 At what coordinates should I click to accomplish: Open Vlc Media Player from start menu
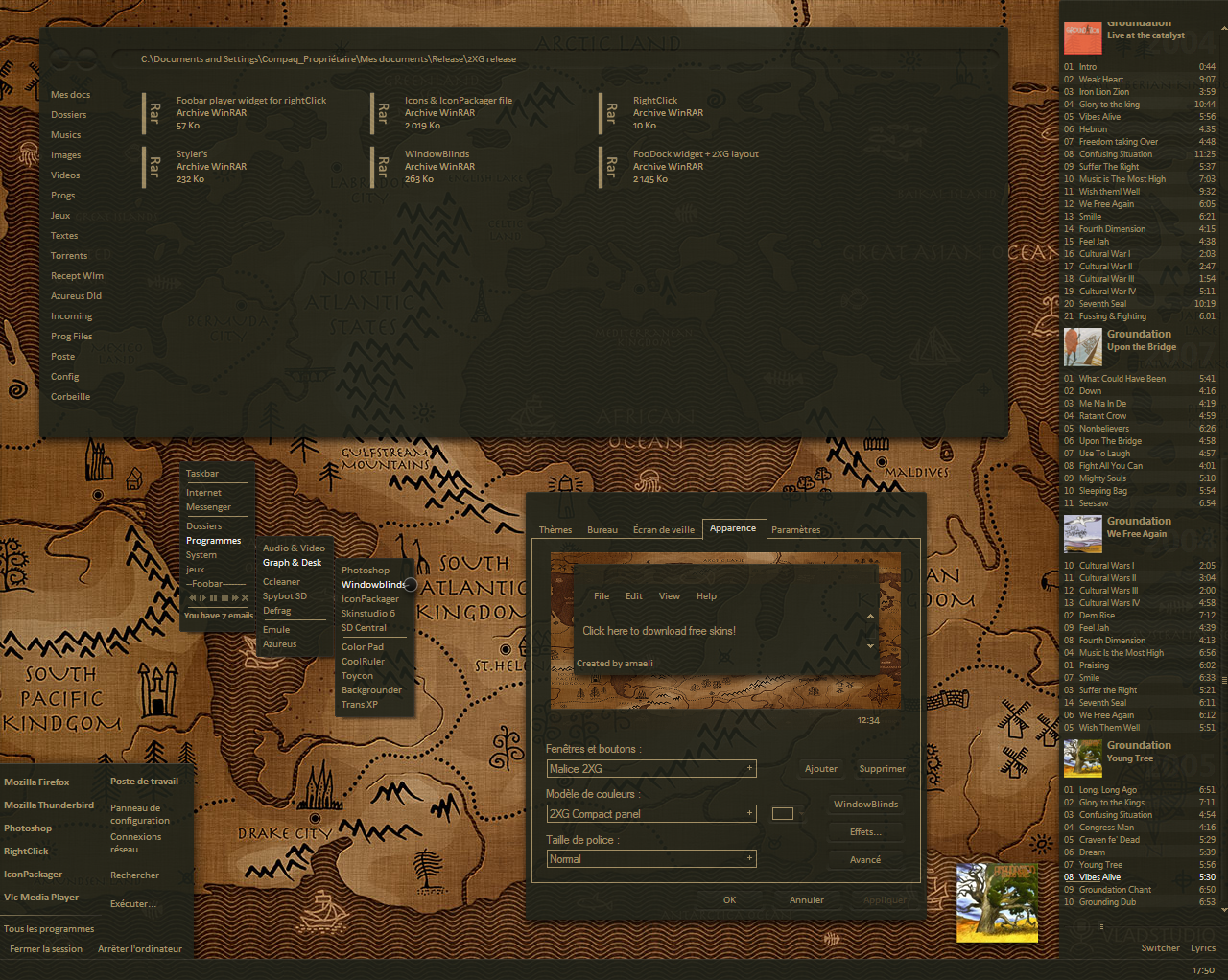(x=41, y=898)
